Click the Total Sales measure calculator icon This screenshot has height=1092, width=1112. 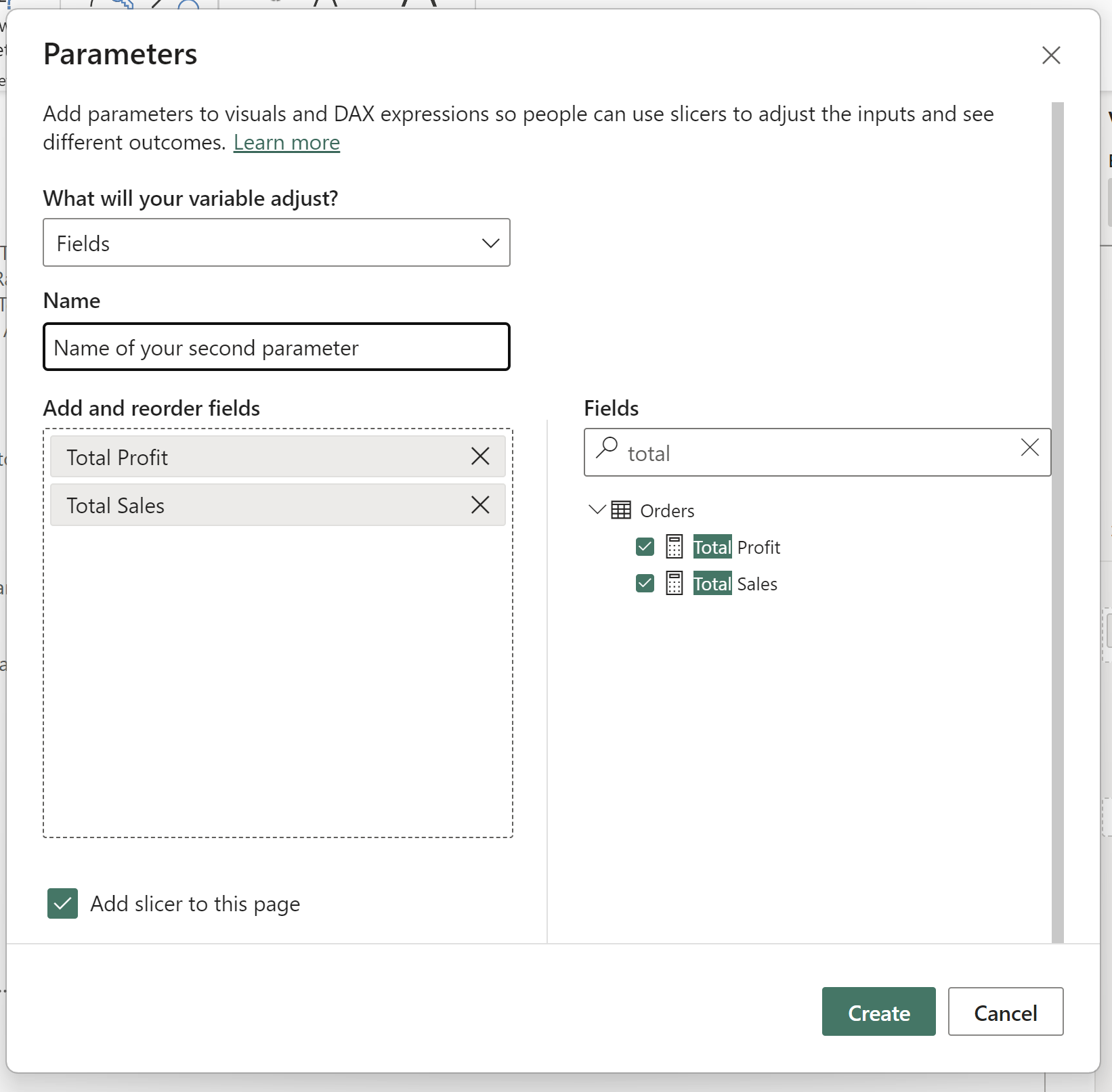tap(674, 583)
